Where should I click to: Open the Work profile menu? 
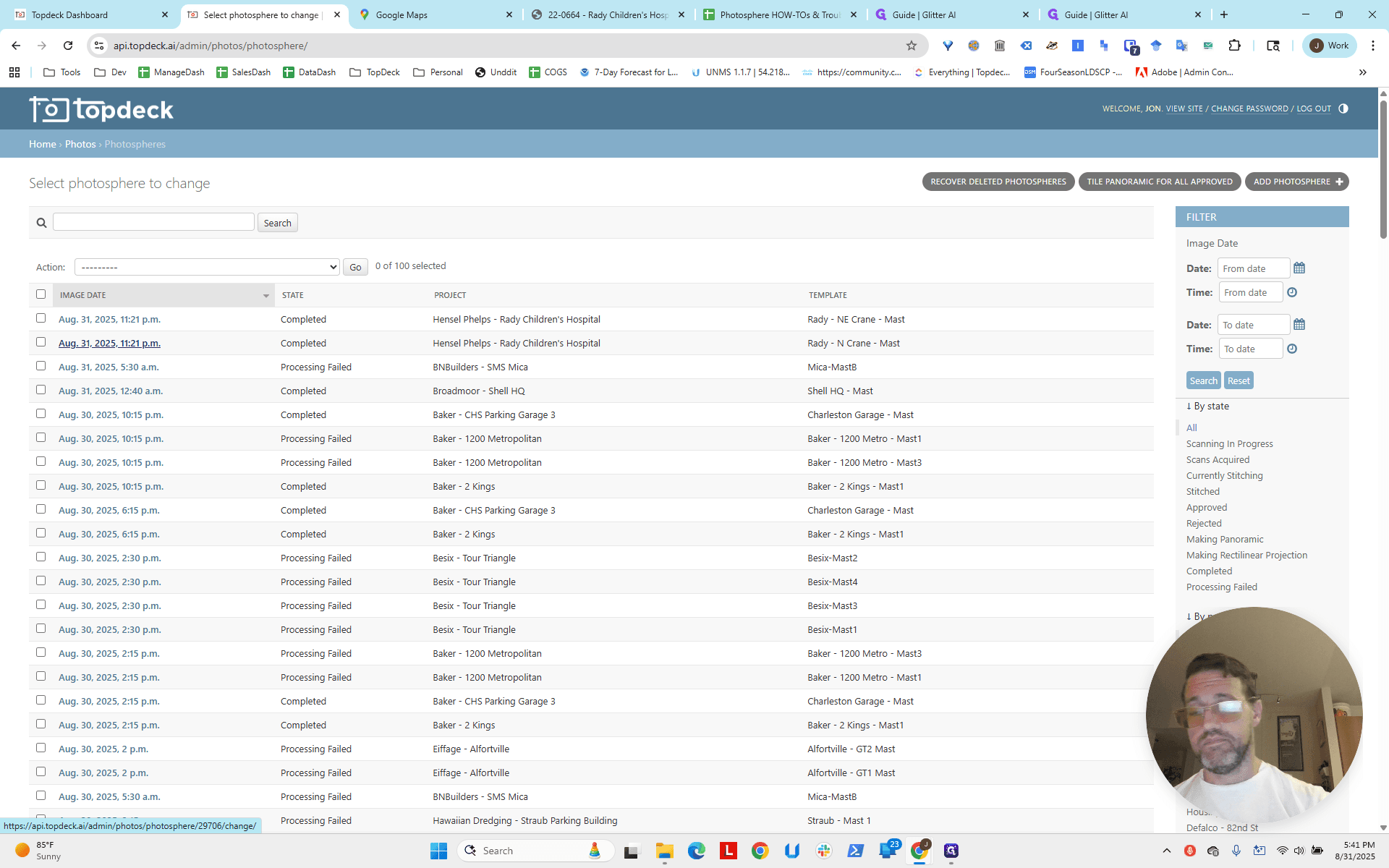(x=1330, y=46)
